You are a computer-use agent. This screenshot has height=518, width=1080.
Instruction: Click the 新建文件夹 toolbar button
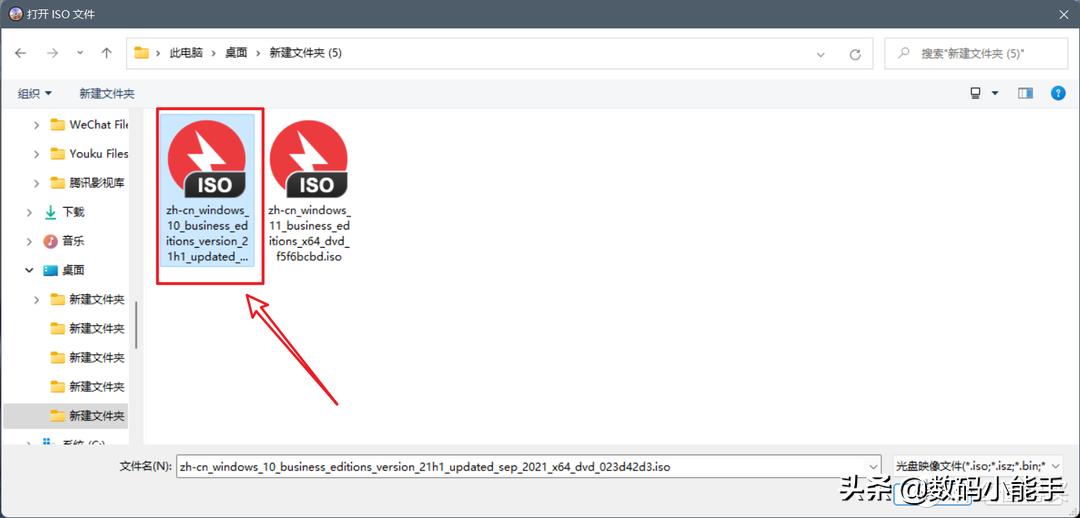pyautogui.click(x=107, y=94)
